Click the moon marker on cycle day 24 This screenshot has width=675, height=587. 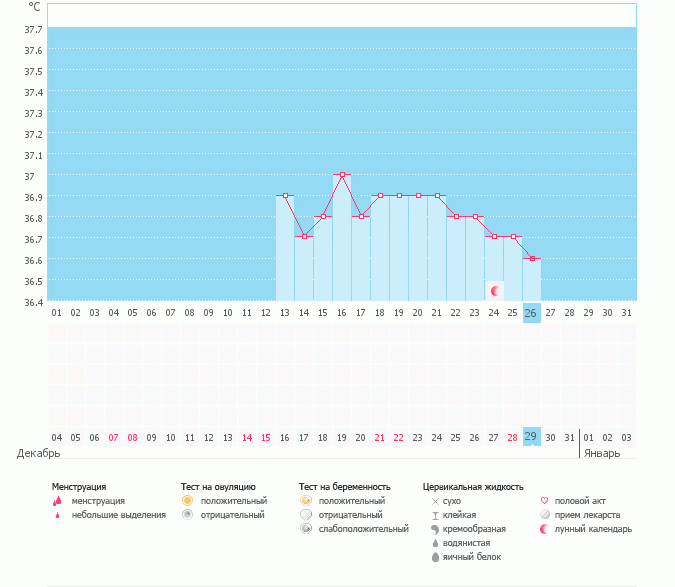coord(494,289)
